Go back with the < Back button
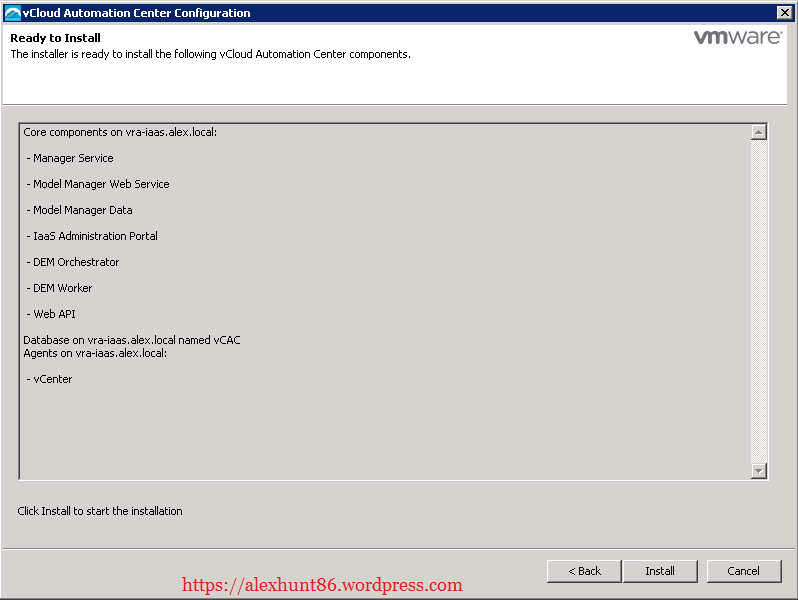This screenshot has height=600, width=798. 584,571
